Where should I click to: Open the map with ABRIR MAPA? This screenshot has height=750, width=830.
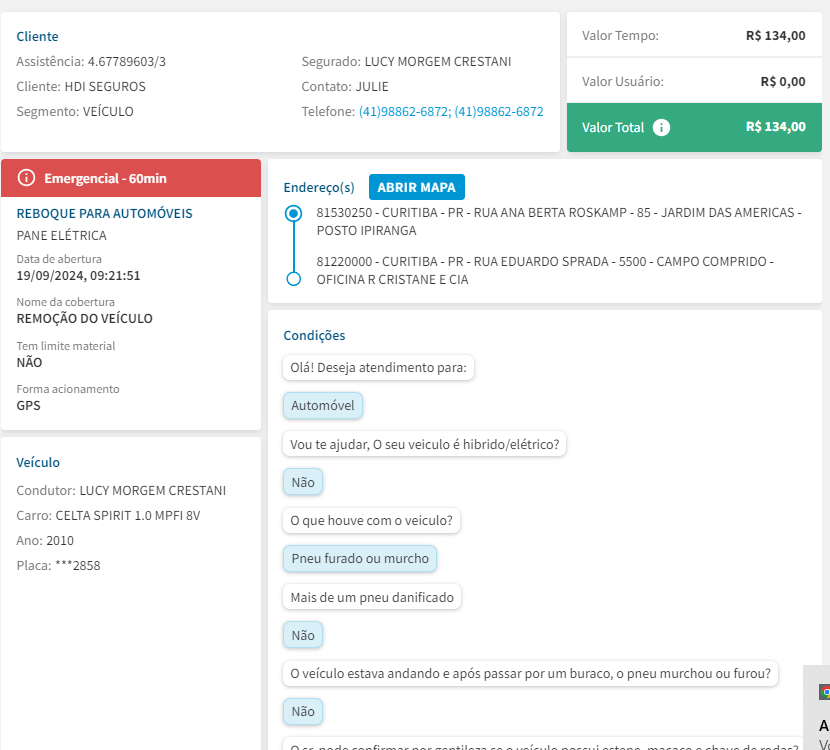[x=416, y=187]
